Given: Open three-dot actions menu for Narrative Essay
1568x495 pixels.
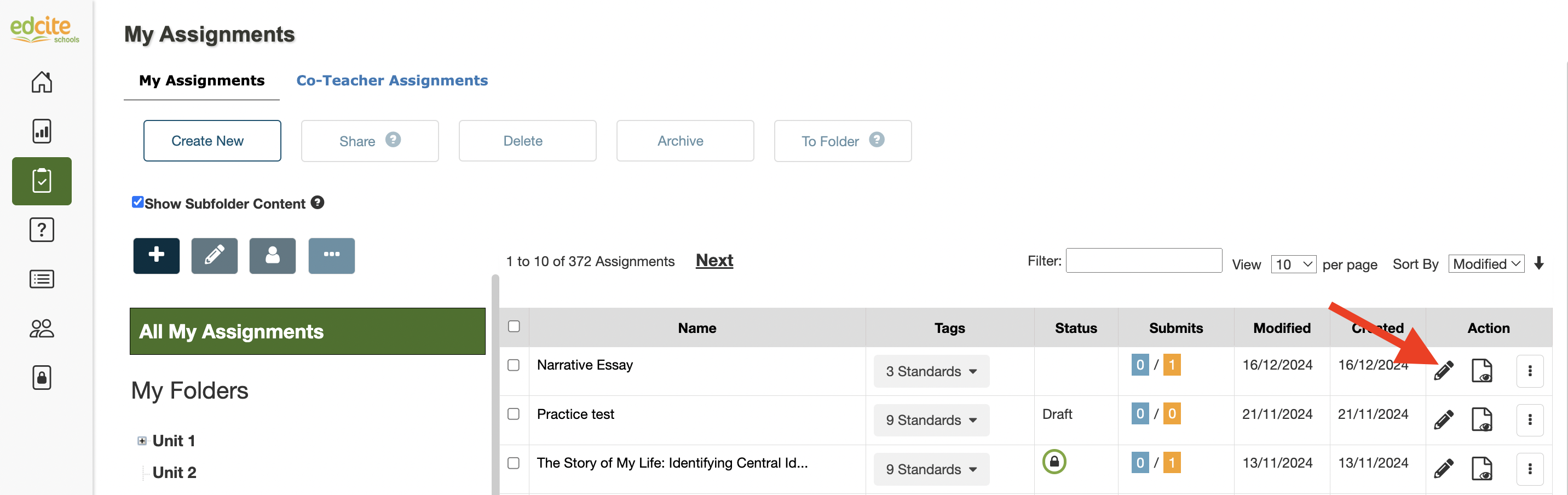Looking at the screenshot, I should 1530,371.
